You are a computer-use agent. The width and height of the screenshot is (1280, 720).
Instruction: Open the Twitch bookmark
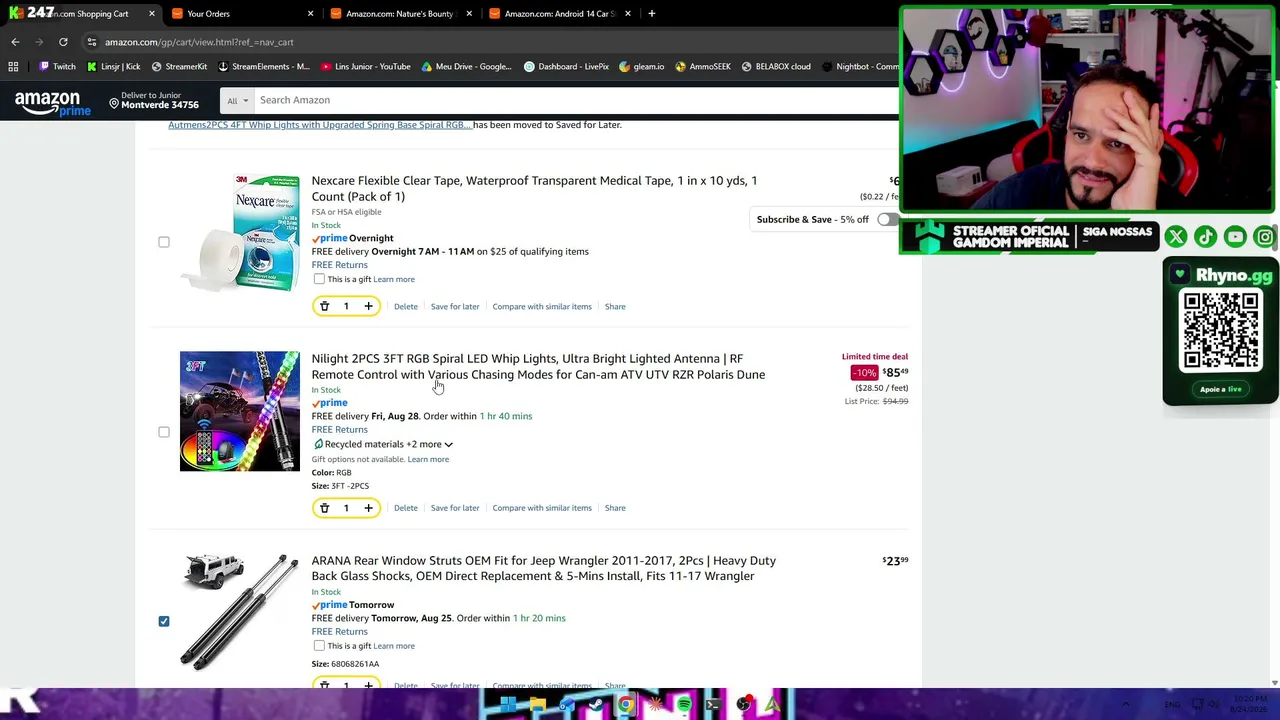pos(57,67)
